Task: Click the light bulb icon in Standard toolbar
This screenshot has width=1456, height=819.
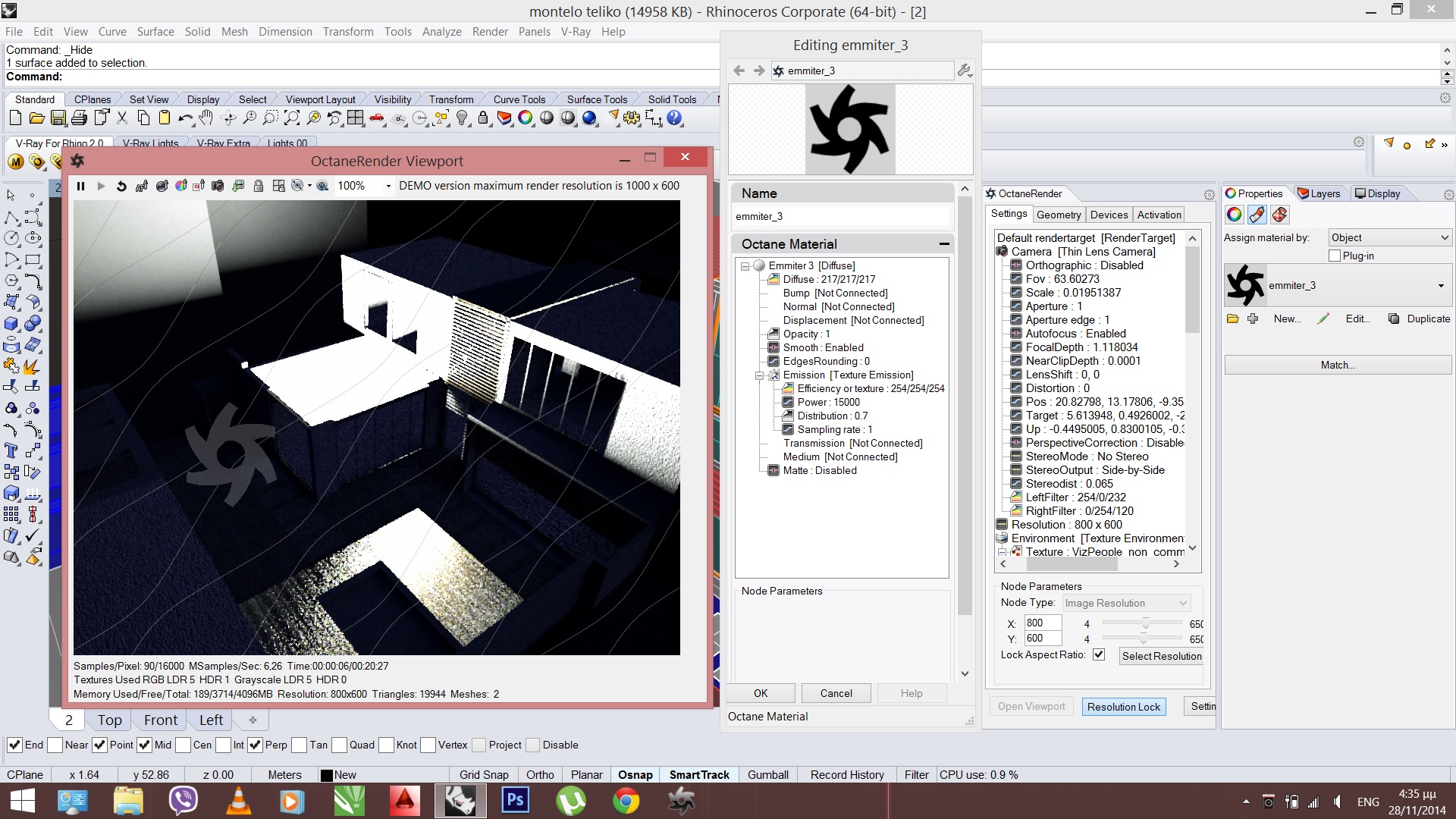Action: 462,118
